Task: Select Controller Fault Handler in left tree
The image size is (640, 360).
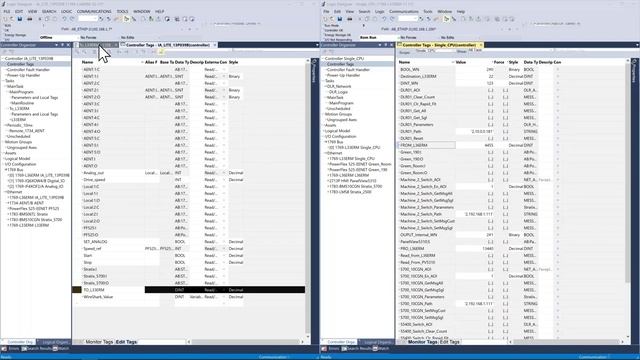Action: coord(28,70)
